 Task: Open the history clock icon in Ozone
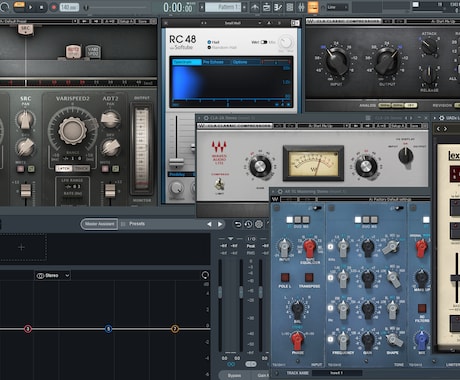pos(248,224)
